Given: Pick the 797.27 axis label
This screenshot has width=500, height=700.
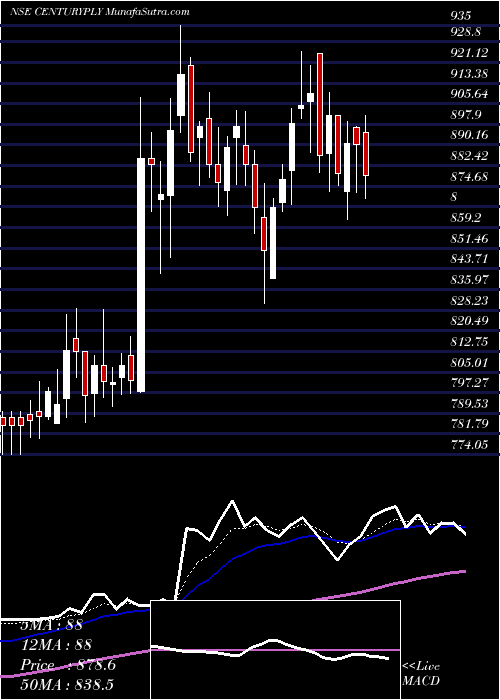Looking at the screenshot, I should 469,383.
